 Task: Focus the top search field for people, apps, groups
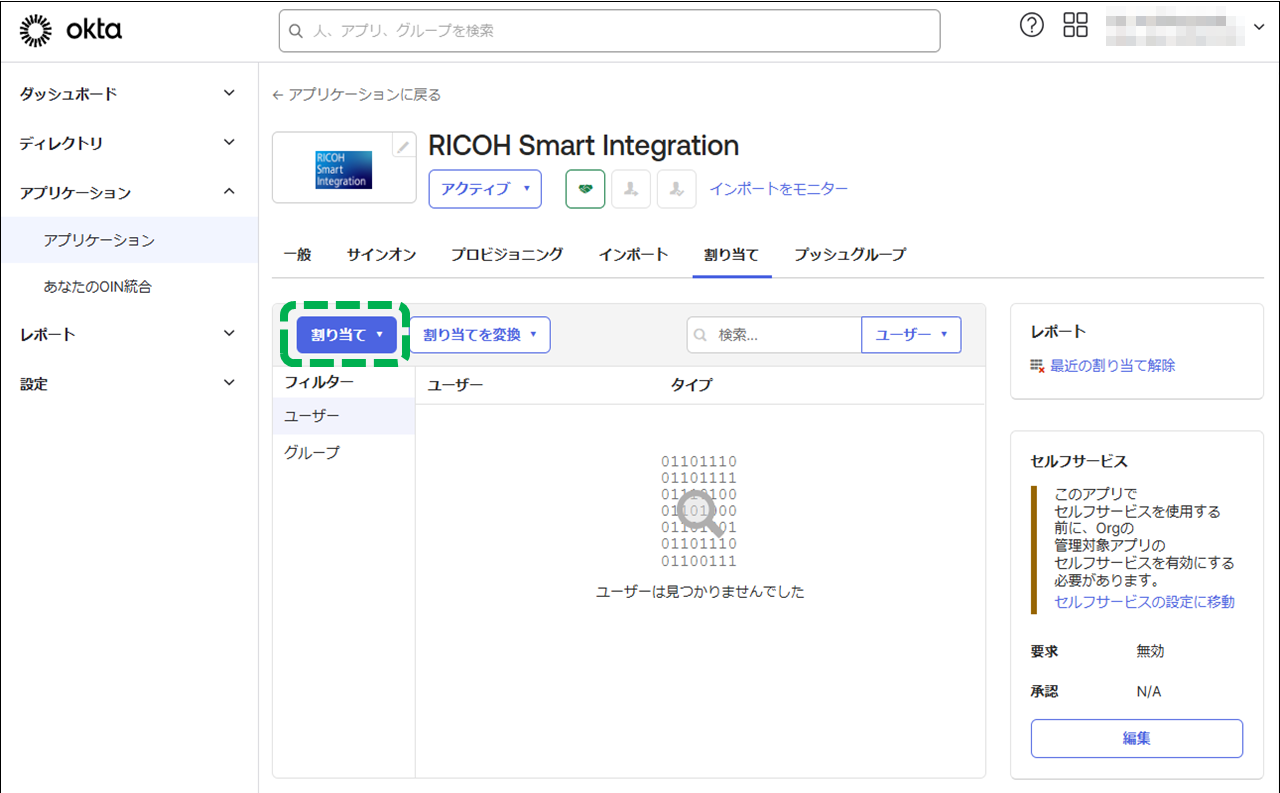(x=610, y=31)
